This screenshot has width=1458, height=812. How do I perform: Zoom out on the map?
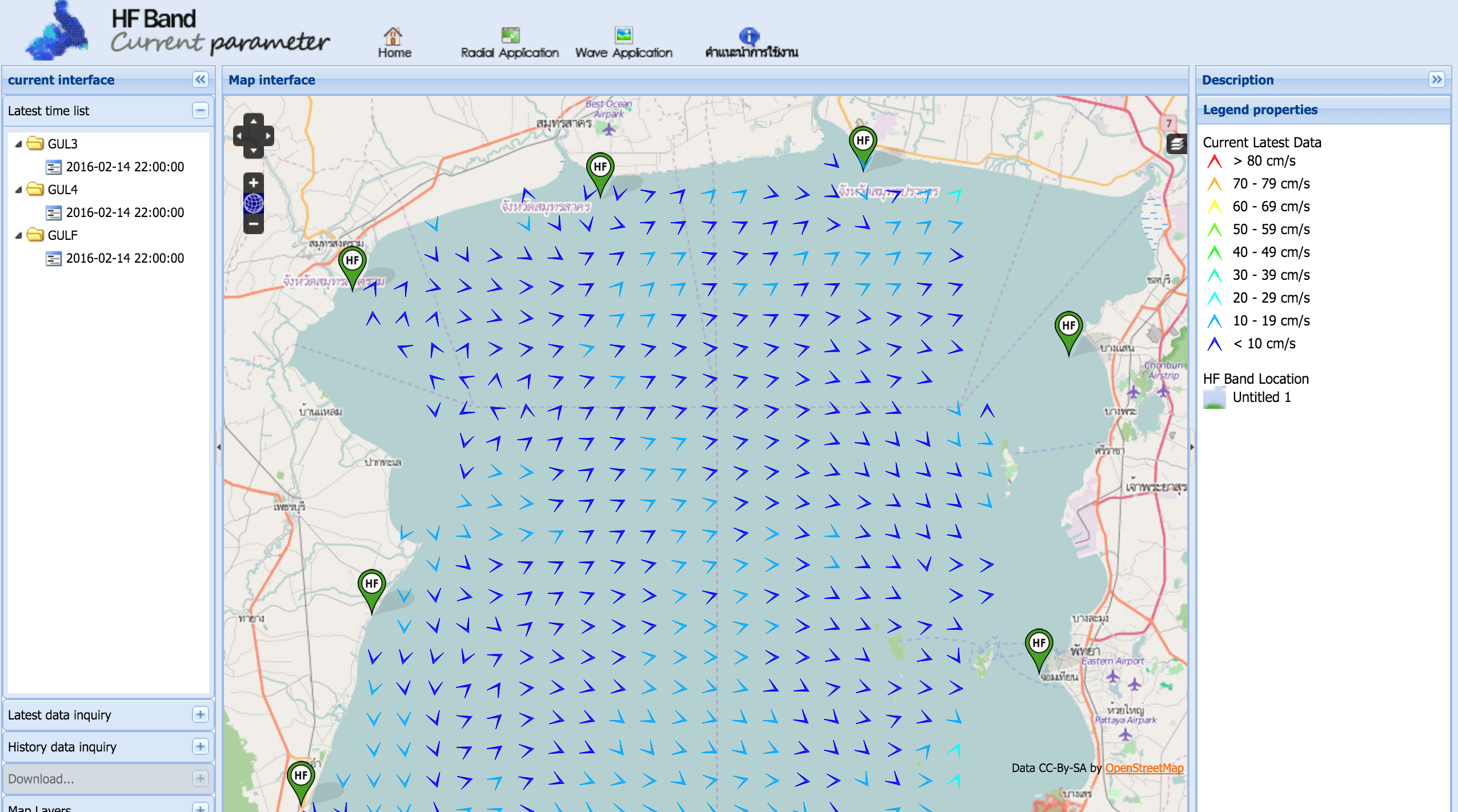click(254, 224)
